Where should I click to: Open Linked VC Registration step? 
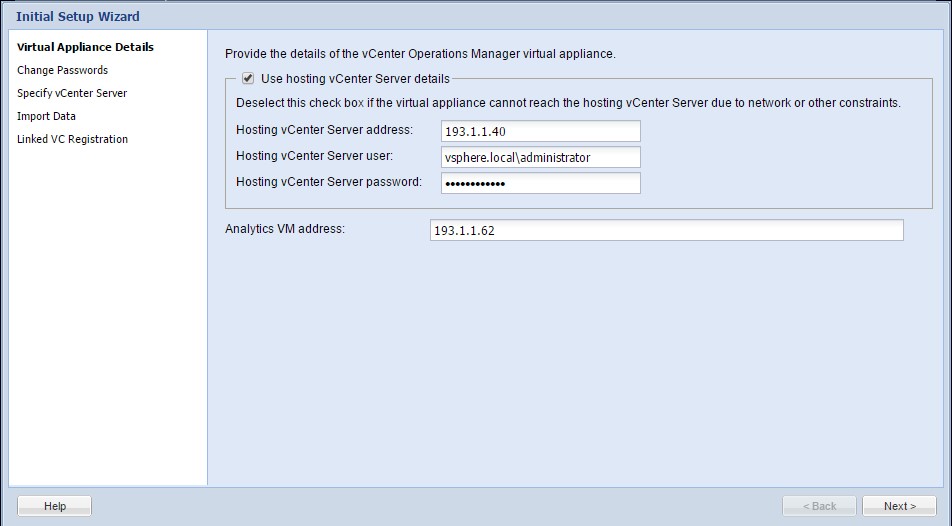coord(72,139)
